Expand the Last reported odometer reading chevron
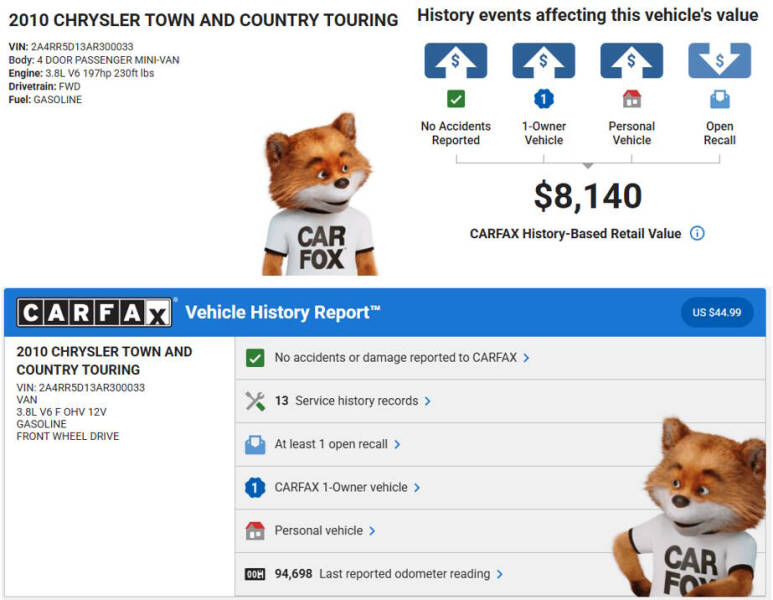The height and width of the screenshot is (600, 773). [x=500, y=574]
